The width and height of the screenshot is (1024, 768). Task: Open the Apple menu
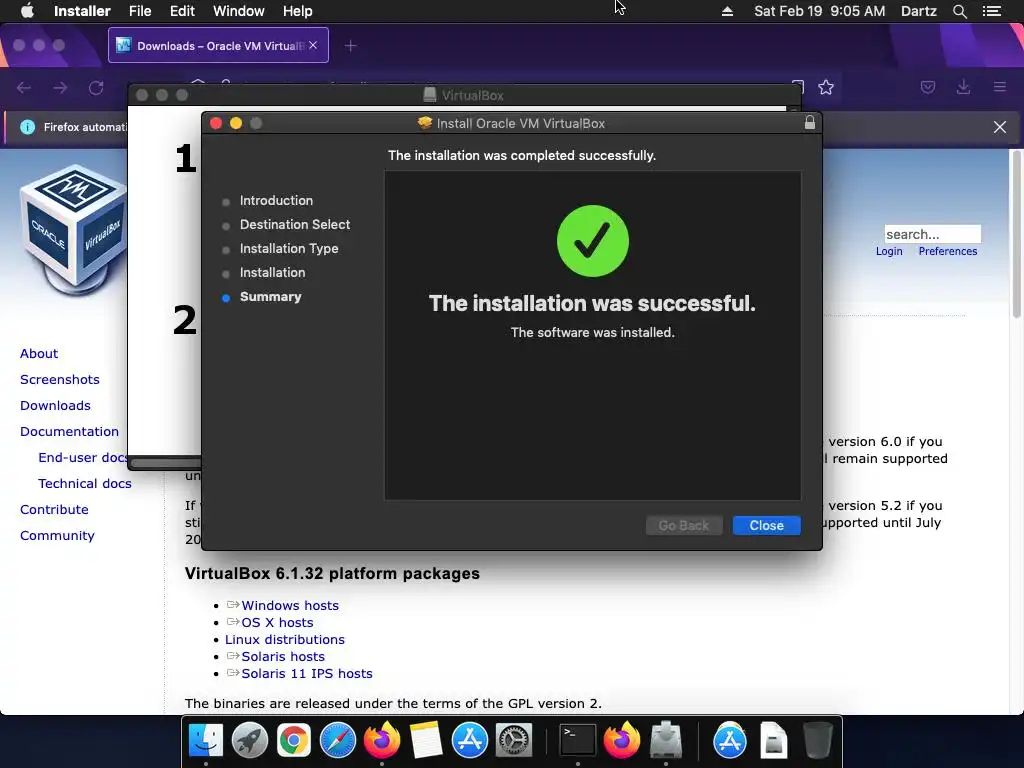(x=27, y=11)
